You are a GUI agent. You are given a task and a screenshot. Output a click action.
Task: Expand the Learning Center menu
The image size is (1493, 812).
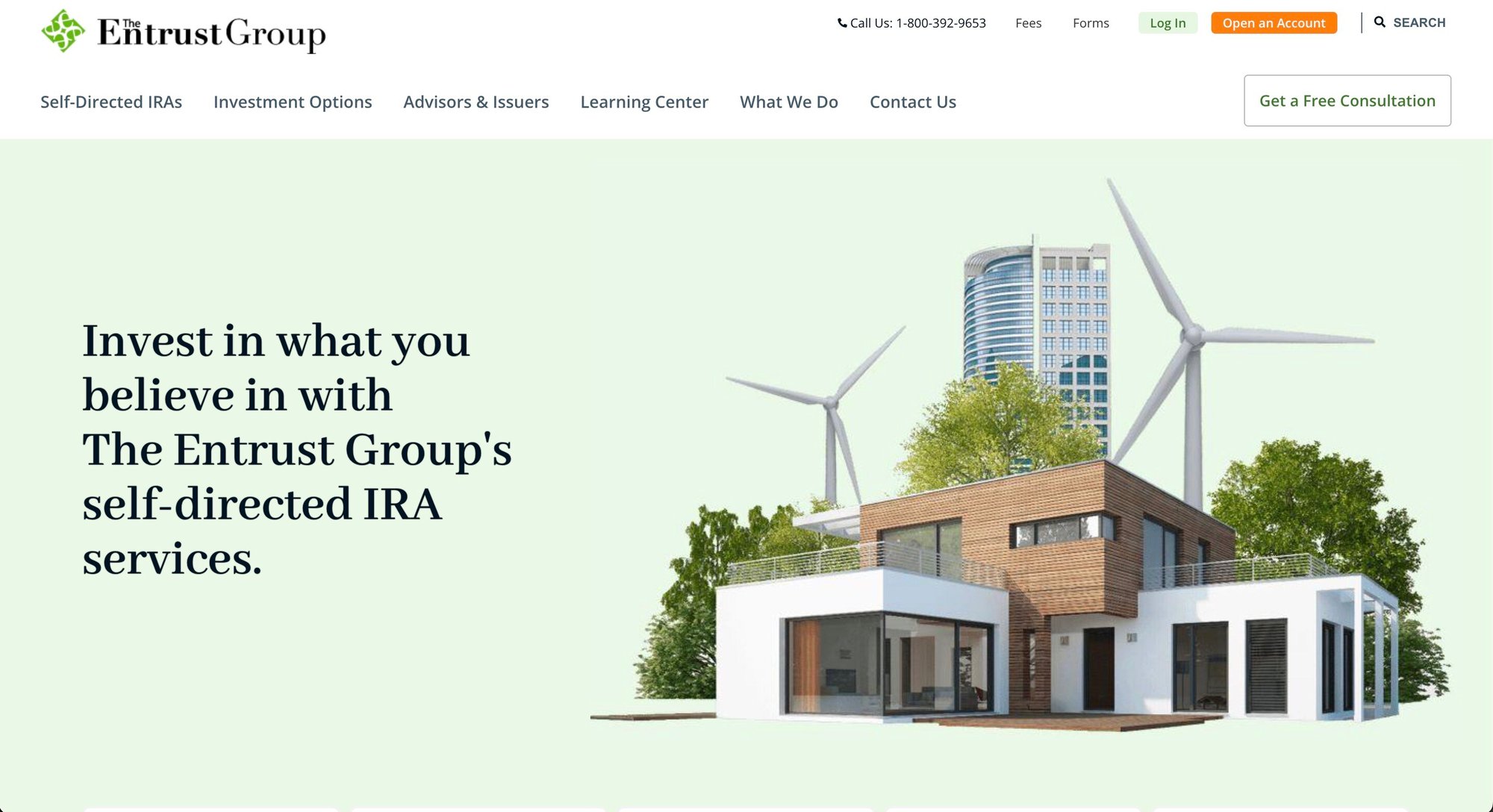coord(644,101)
